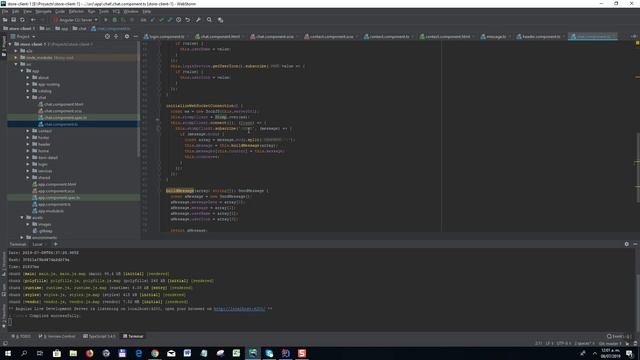Screen dimensions: 640x360
Task: Expand the catalog folder
Action: point(28,91)
